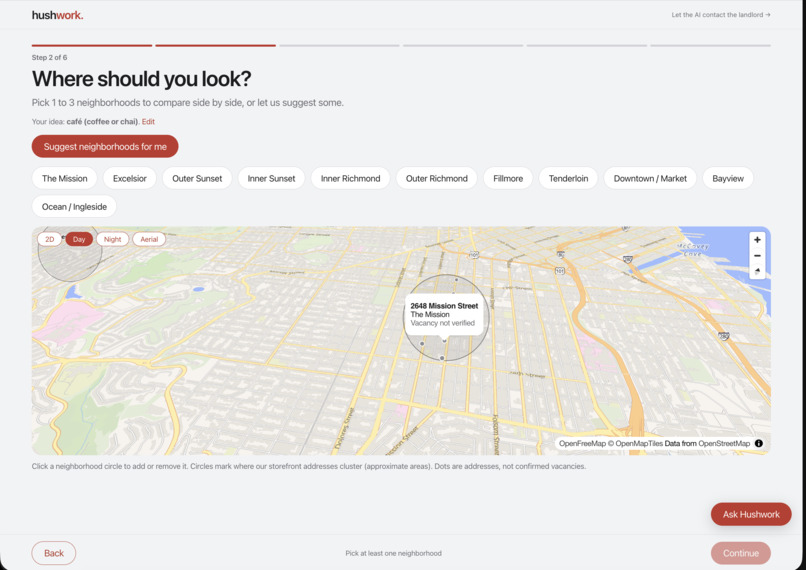
Task: Select Outer Richmond neighborhood chip
Action: pos(436,178)
